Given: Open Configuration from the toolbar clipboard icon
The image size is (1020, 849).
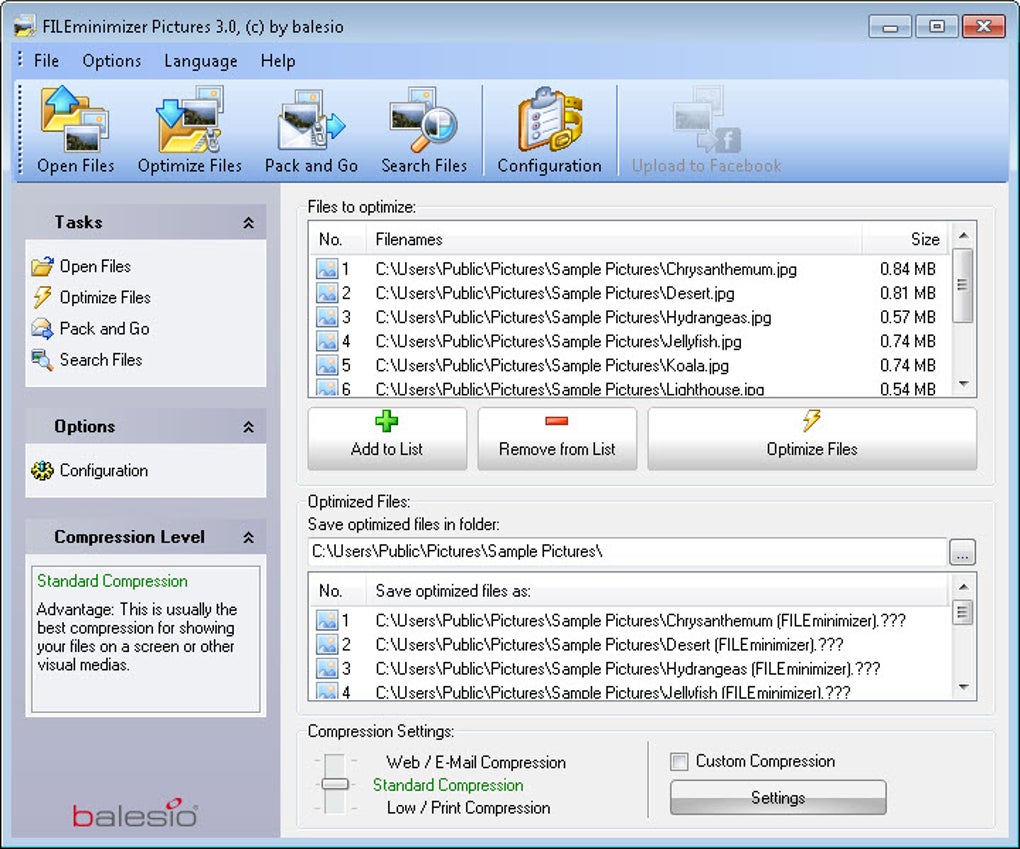Looking at the screenshot, I should (550, 120).
